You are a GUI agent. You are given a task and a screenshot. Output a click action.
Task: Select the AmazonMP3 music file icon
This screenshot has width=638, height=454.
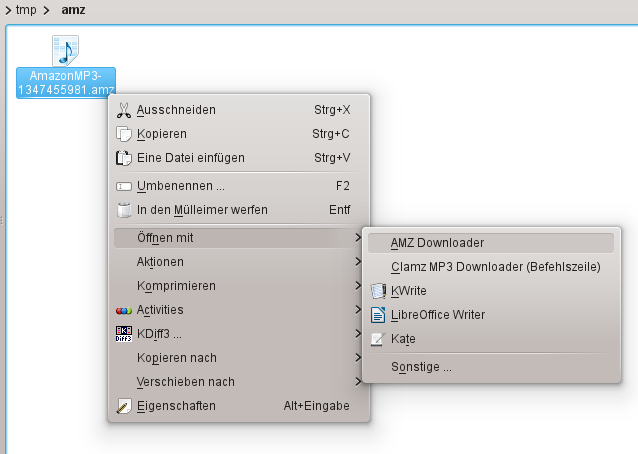tap(66, 51)
